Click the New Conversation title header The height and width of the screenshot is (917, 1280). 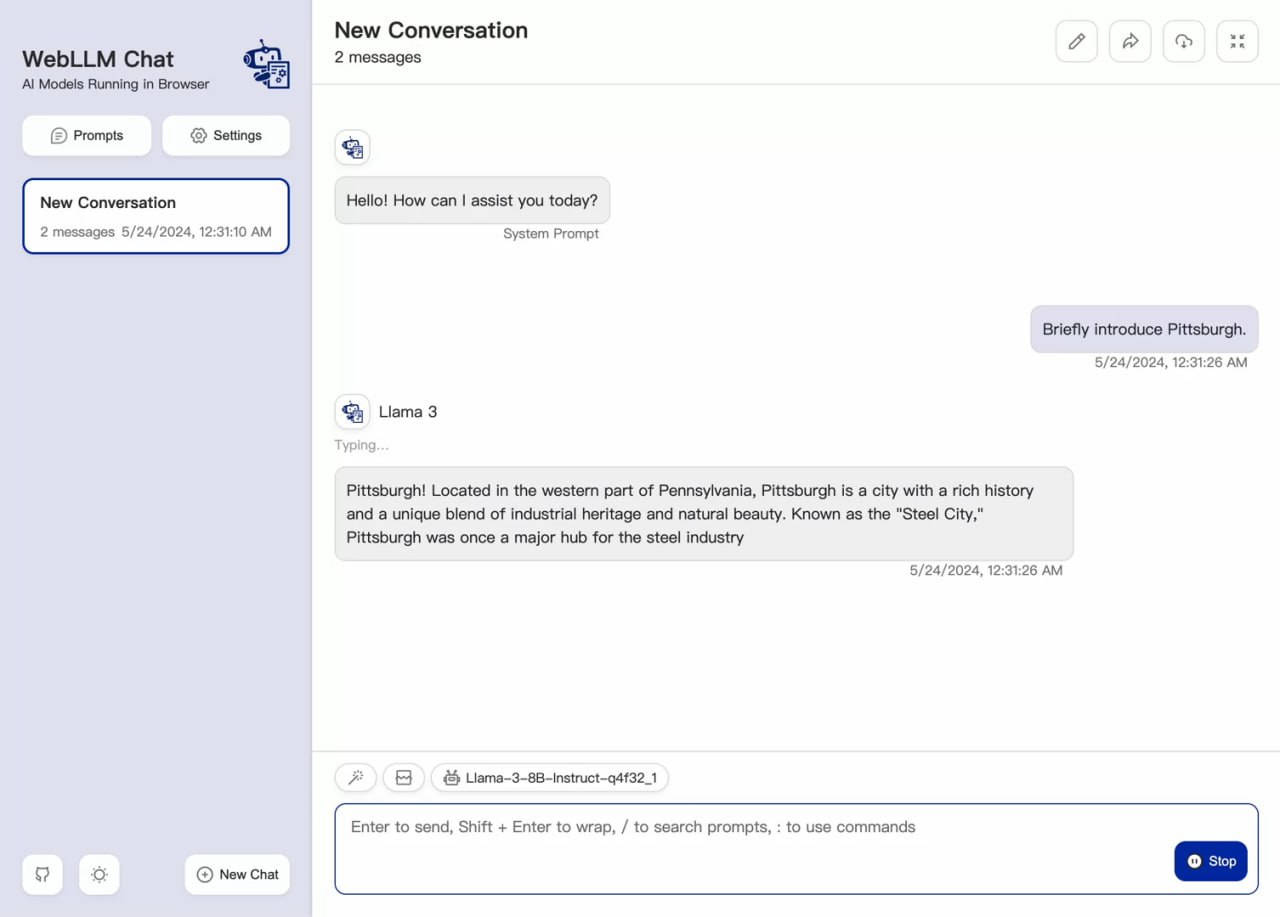(x=431, y=30)
